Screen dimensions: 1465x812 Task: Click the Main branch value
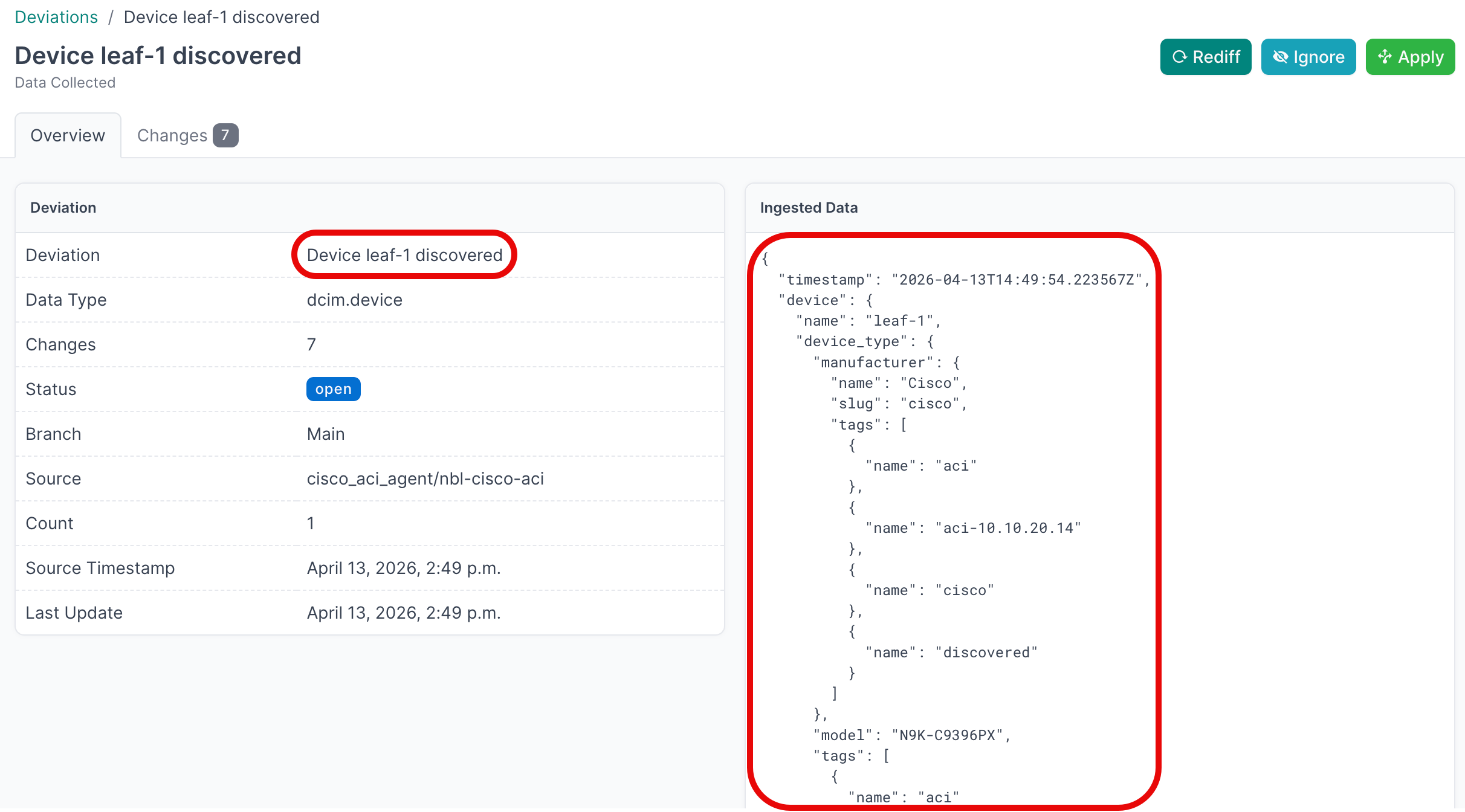pyautogui.click(x=325, y=434)
